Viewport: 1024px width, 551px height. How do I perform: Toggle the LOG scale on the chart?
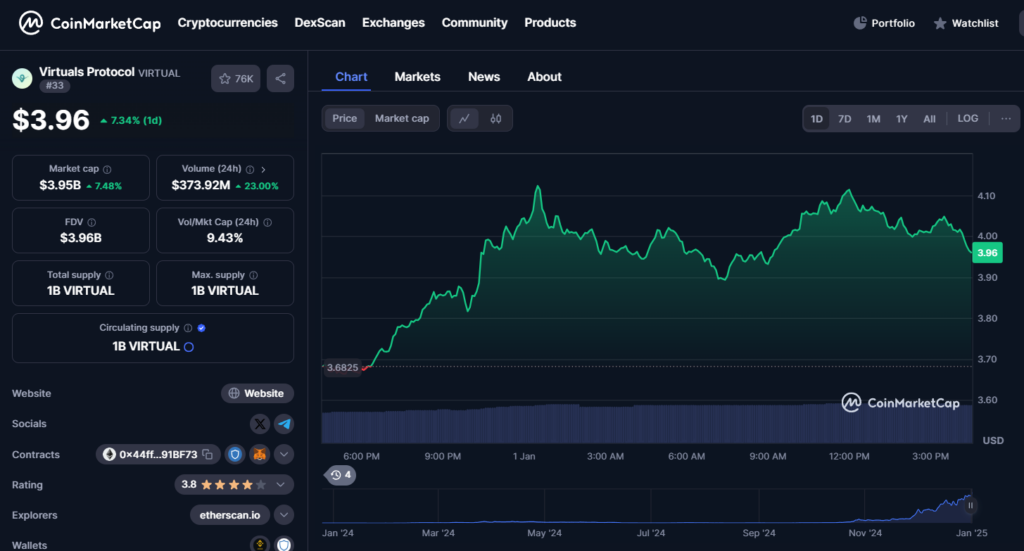point(967,119)
